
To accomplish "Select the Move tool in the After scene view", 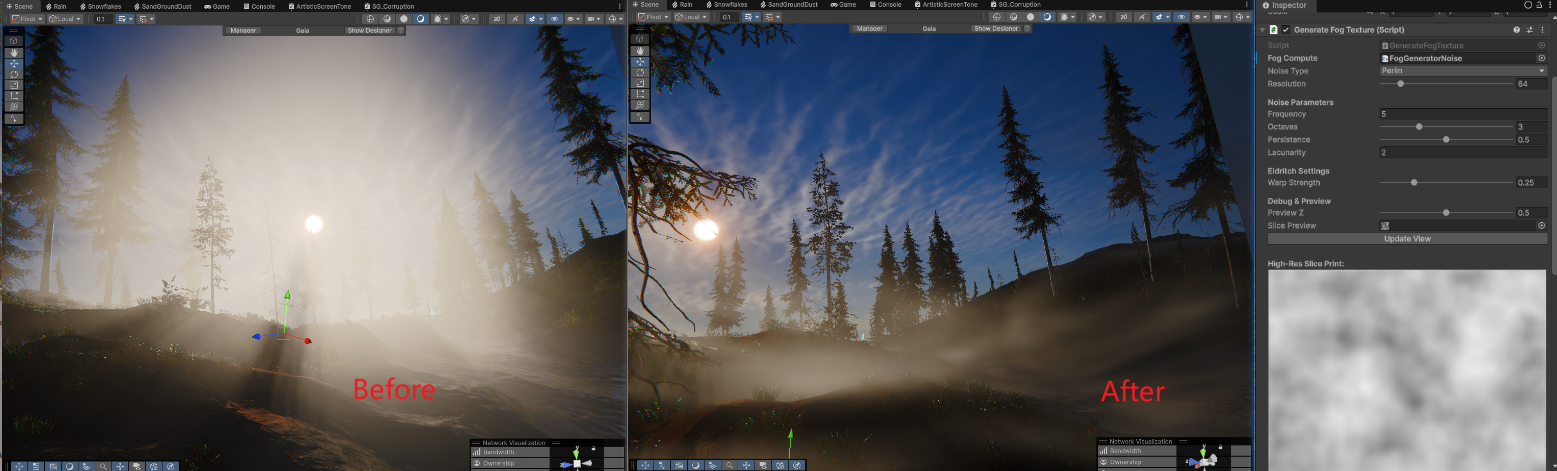I will point(640,61).
